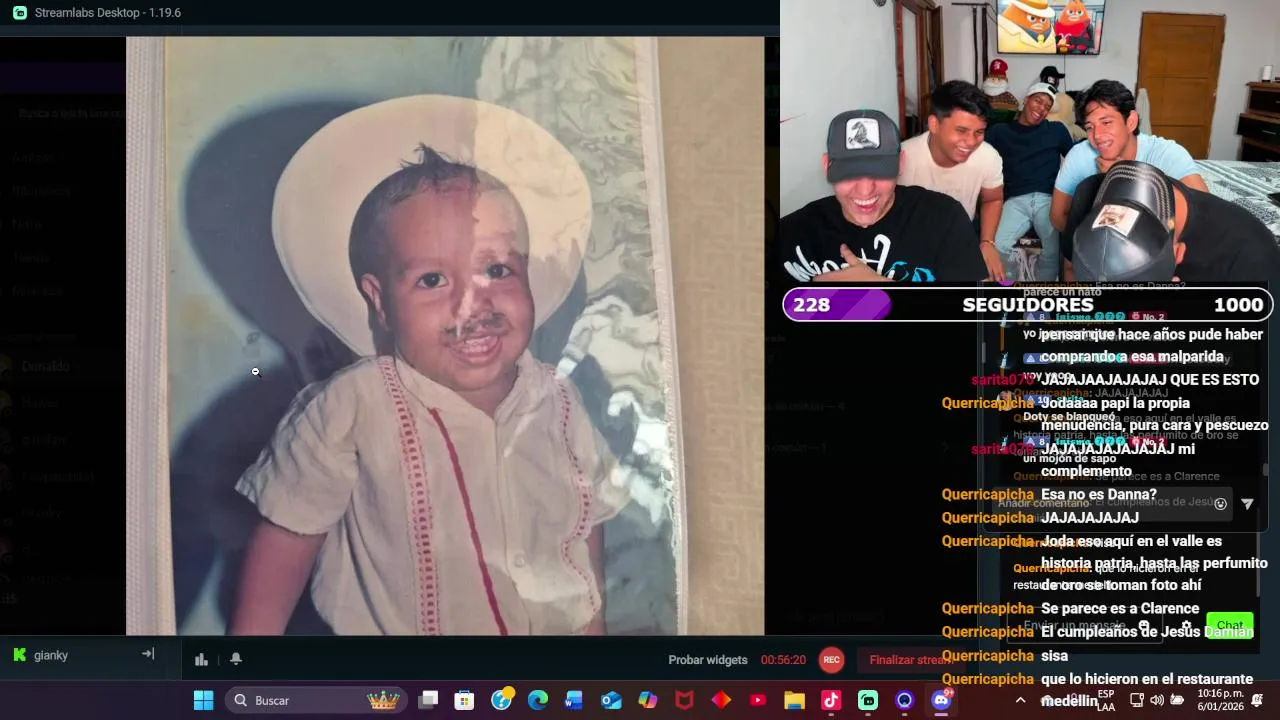
Task: Open Outlook from the taskbar
Action: (611, 700)
